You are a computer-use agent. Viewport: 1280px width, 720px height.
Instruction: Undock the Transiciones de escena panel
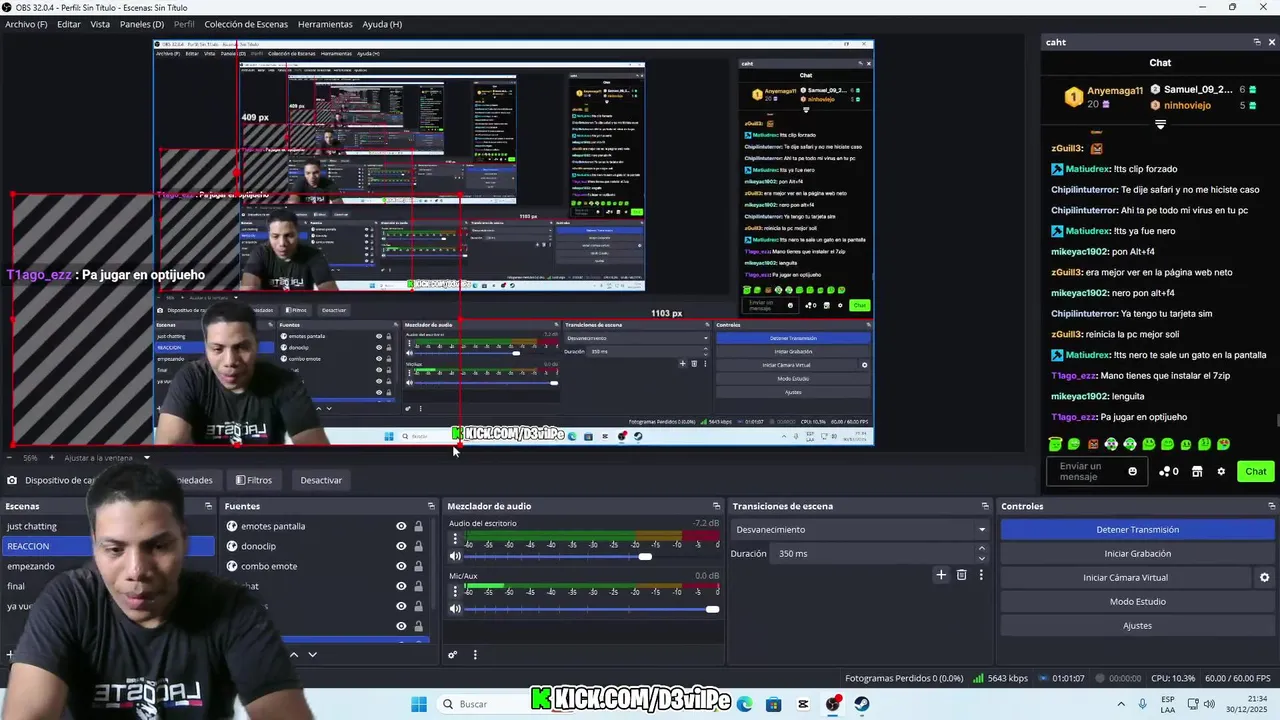click(x=985, y=506)
